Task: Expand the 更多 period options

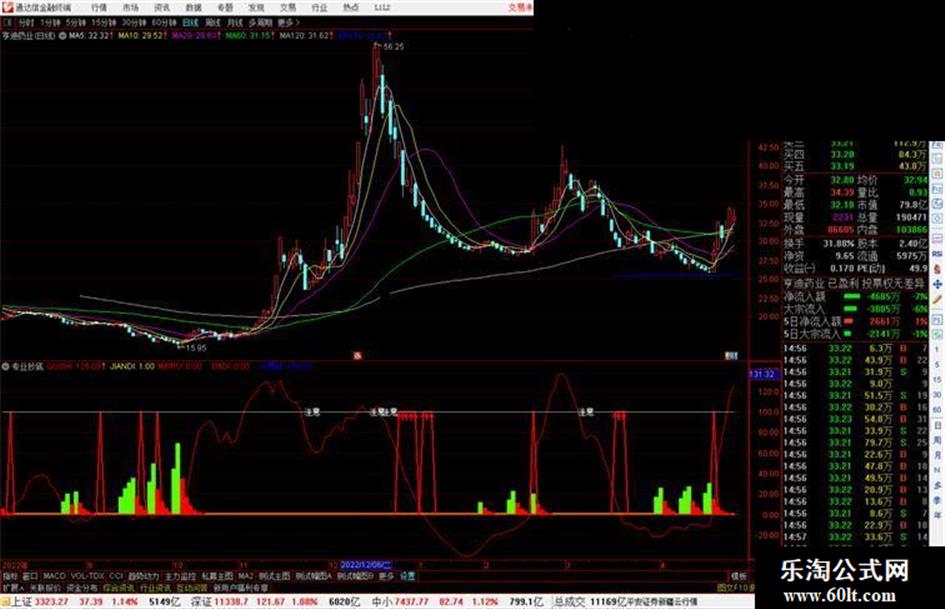Action: (288, 22)
